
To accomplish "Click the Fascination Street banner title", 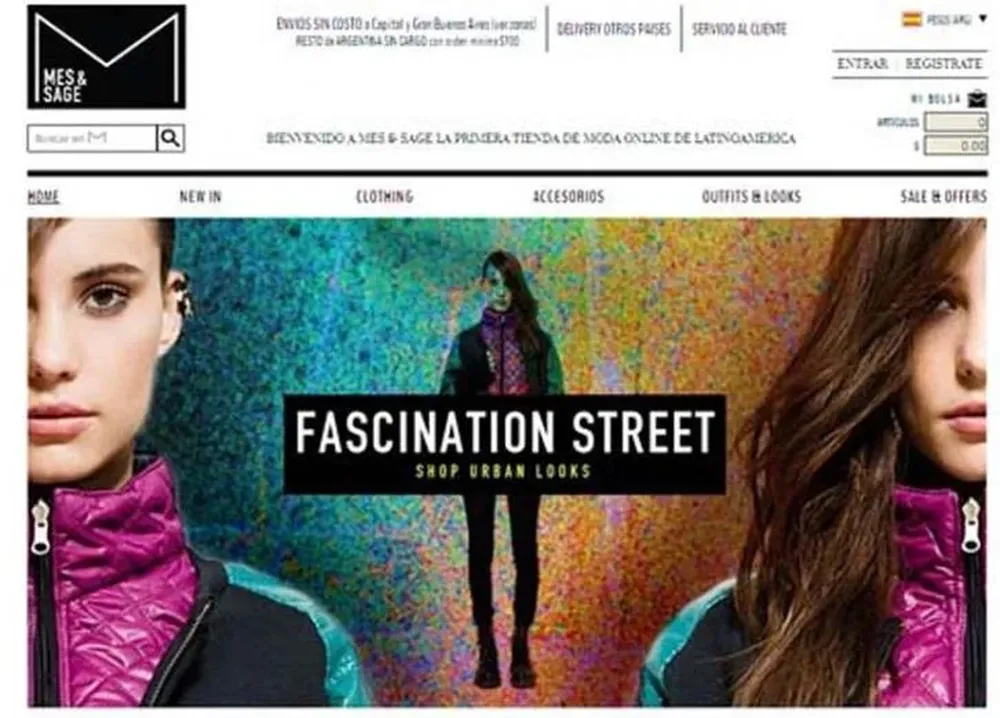I will (x=504, y=432).
